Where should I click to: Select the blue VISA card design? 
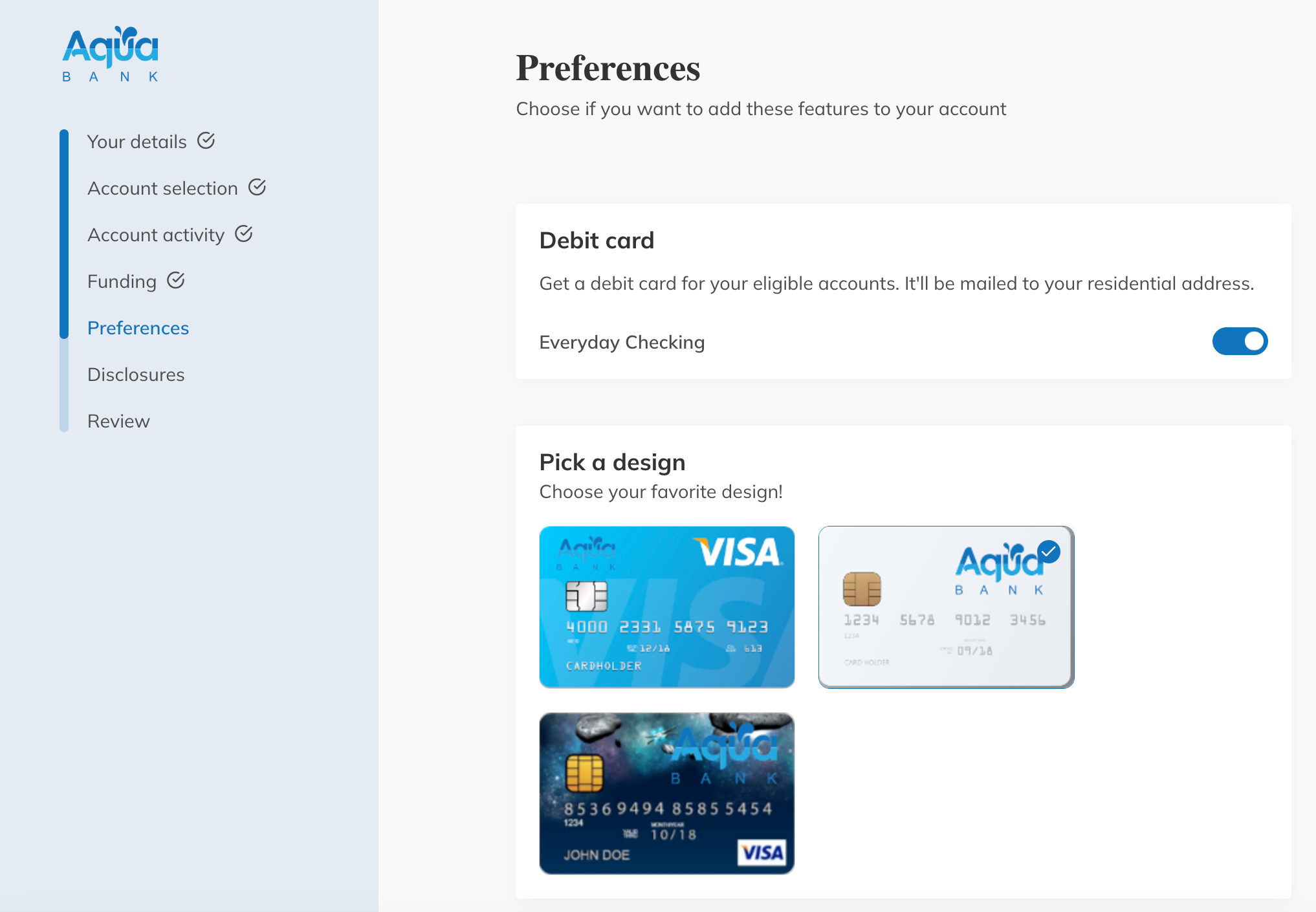click(x=666, y=607)
